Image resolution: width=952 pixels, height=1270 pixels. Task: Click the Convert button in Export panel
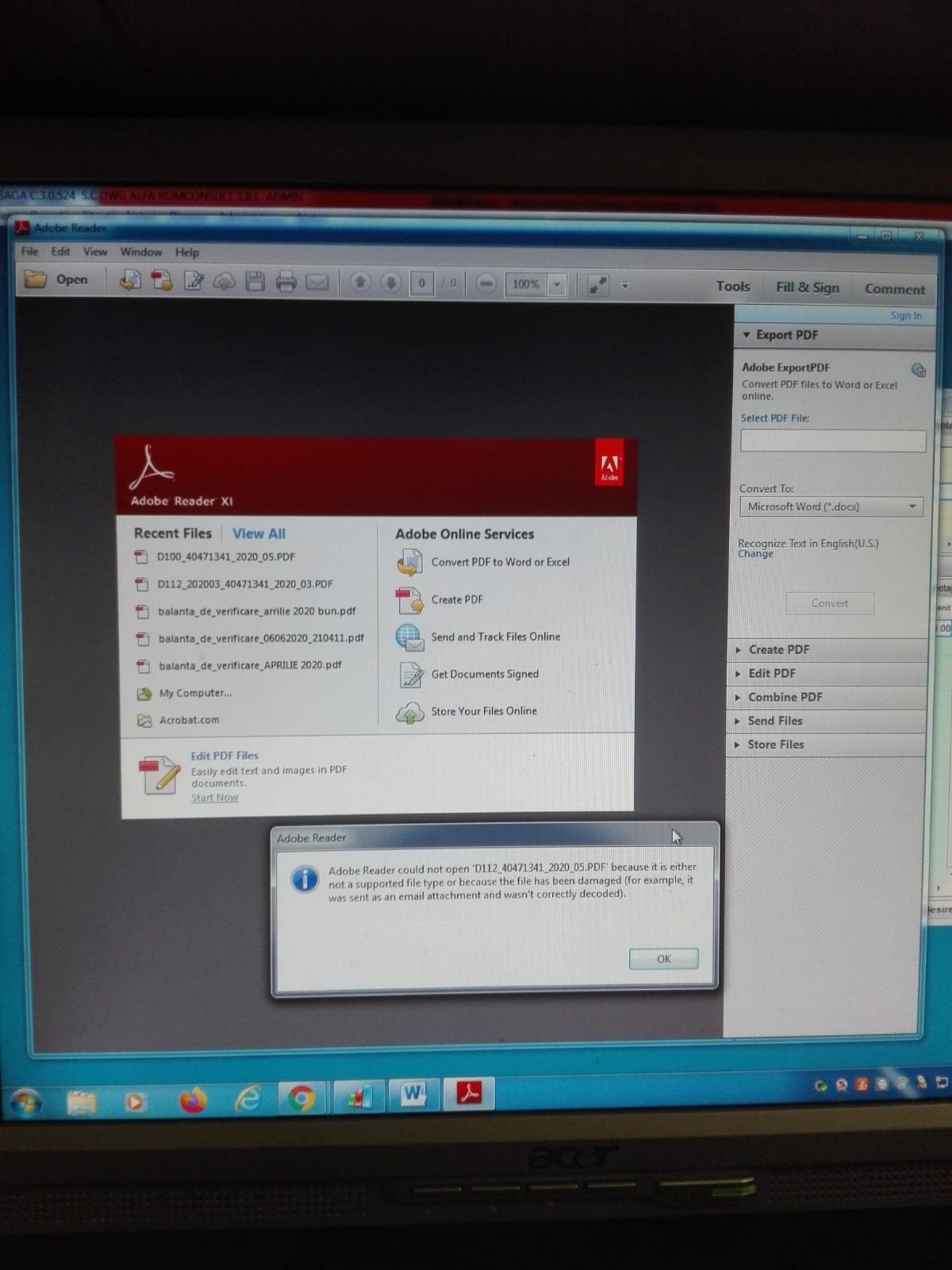pyautogui.click(x=830, y=603)
